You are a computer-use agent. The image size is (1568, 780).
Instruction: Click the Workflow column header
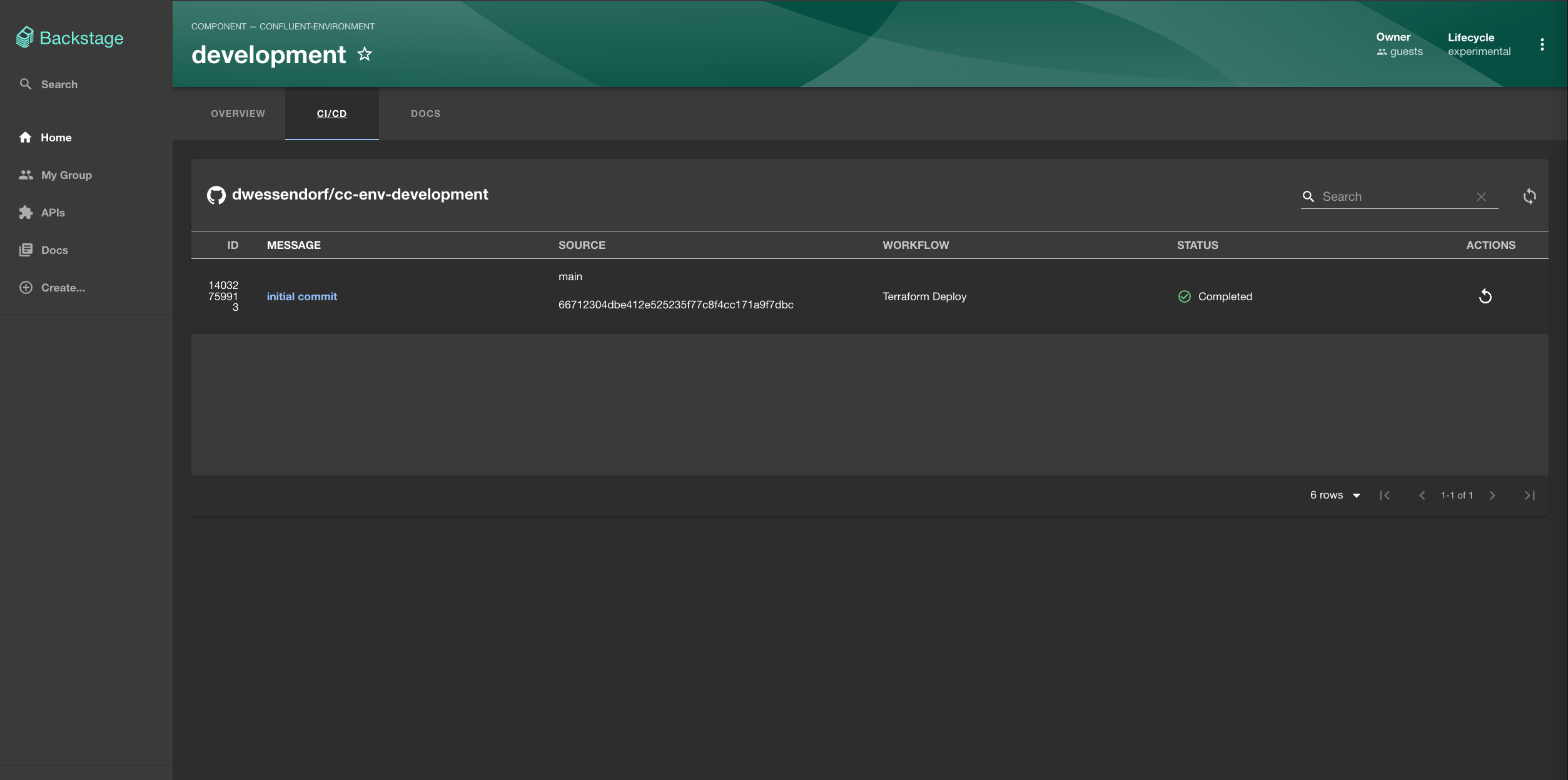pyautogui.click(x=916, y=245)
